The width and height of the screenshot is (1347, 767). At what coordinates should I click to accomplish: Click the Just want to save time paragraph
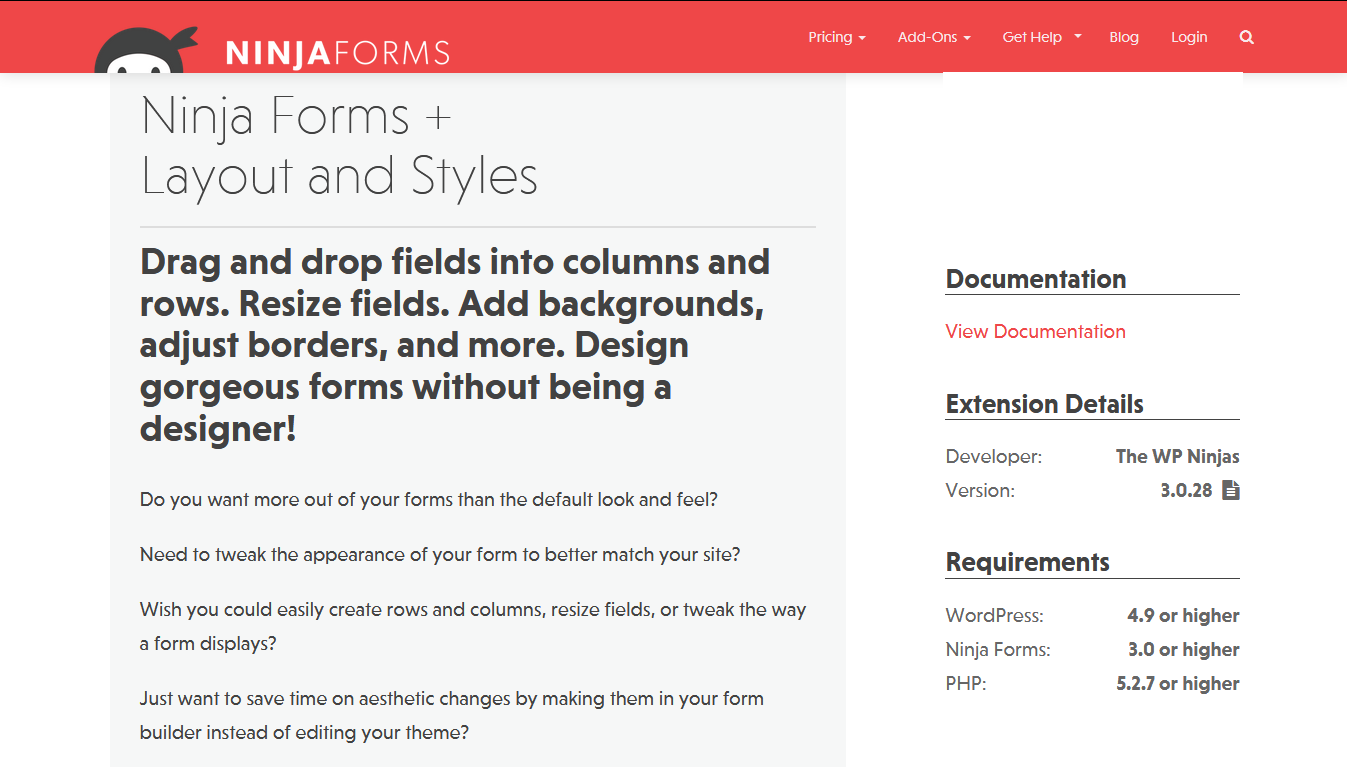452,715
